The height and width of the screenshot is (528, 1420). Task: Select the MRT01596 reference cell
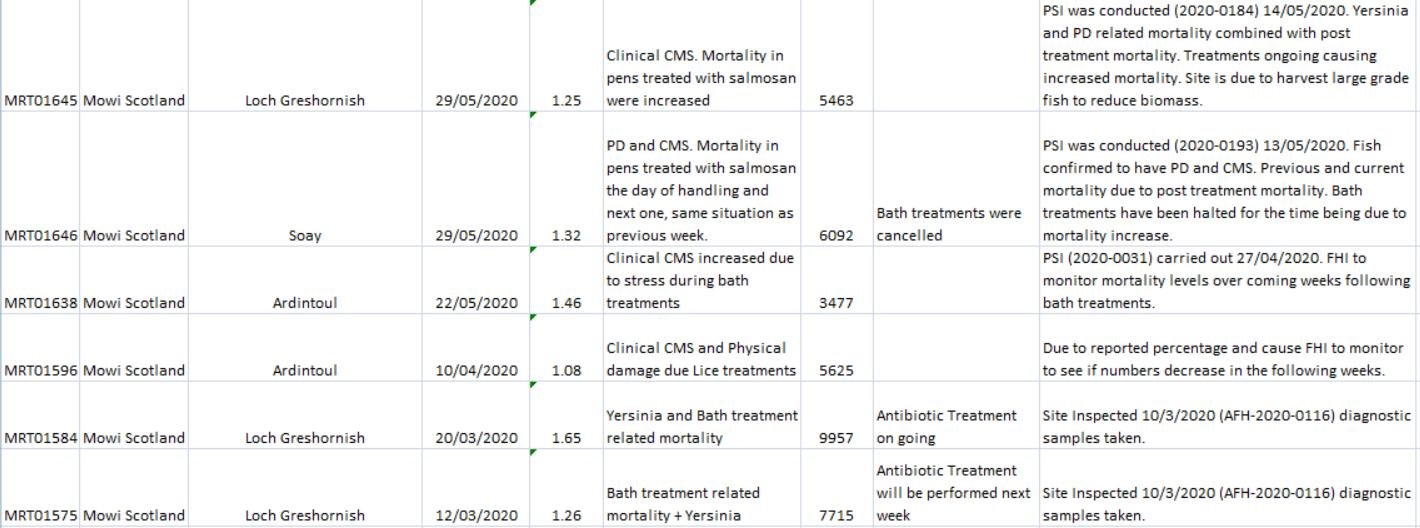click(x=41, y=370)
